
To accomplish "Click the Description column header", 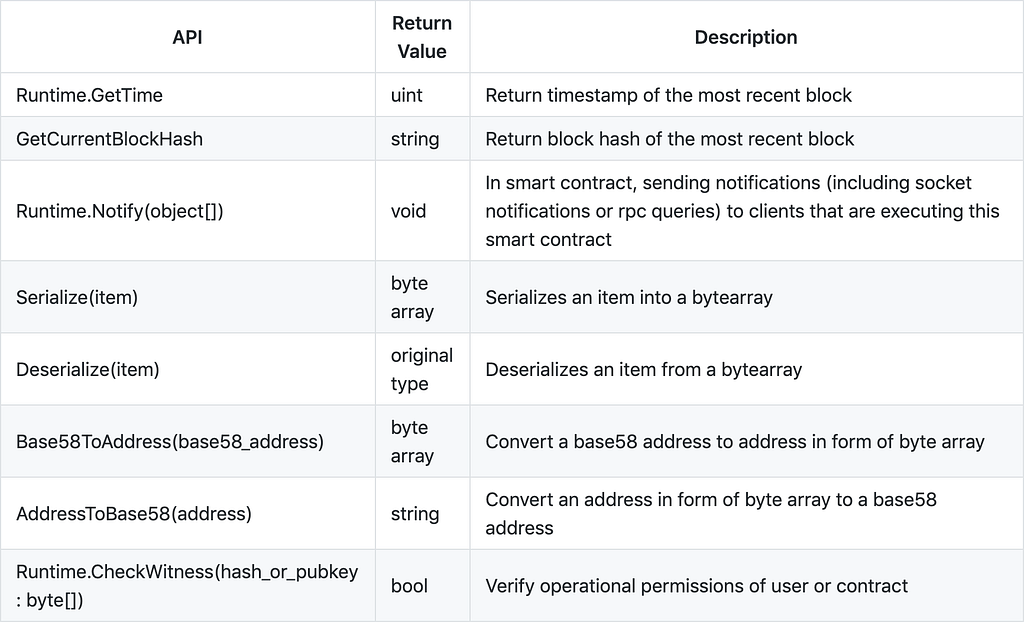I will 746,37.
